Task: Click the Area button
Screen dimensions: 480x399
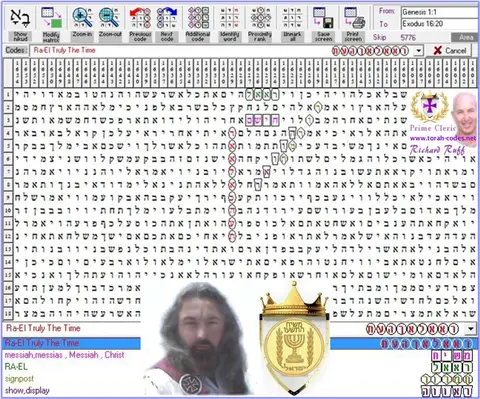Action: point(465,37)
